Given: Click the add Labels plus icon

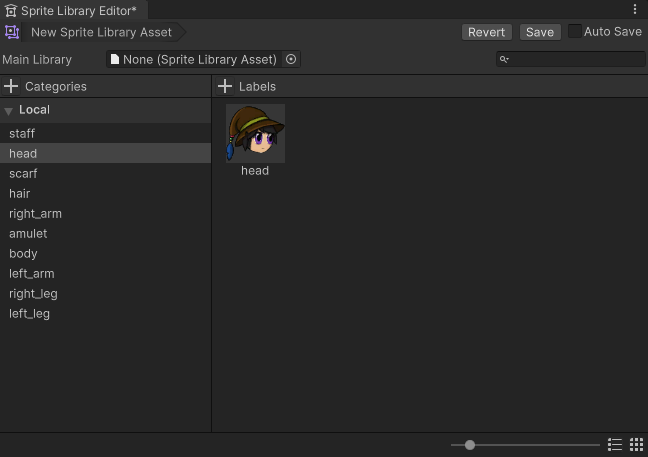Looking at the screenshot, I should (x=225, y=87).
